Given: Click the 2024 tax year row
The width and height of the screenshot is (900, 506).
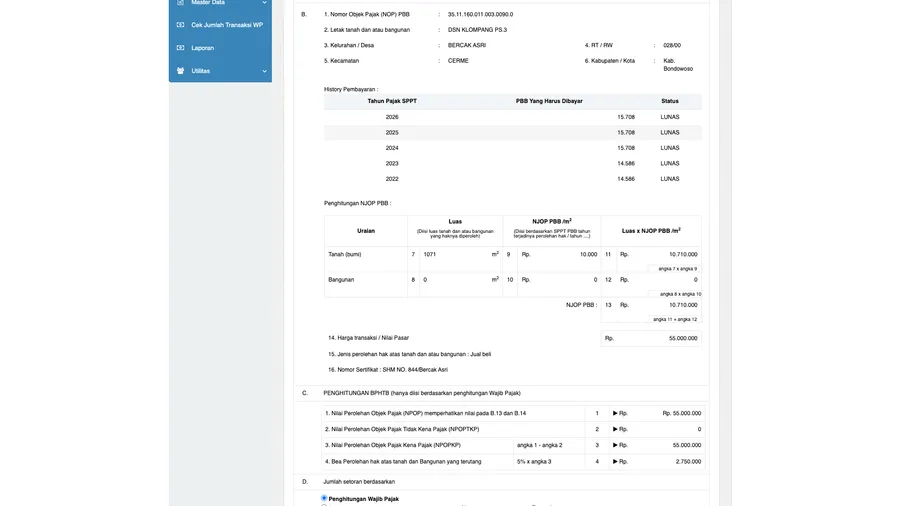Looking at the screenshot, I should click(513, 148).
